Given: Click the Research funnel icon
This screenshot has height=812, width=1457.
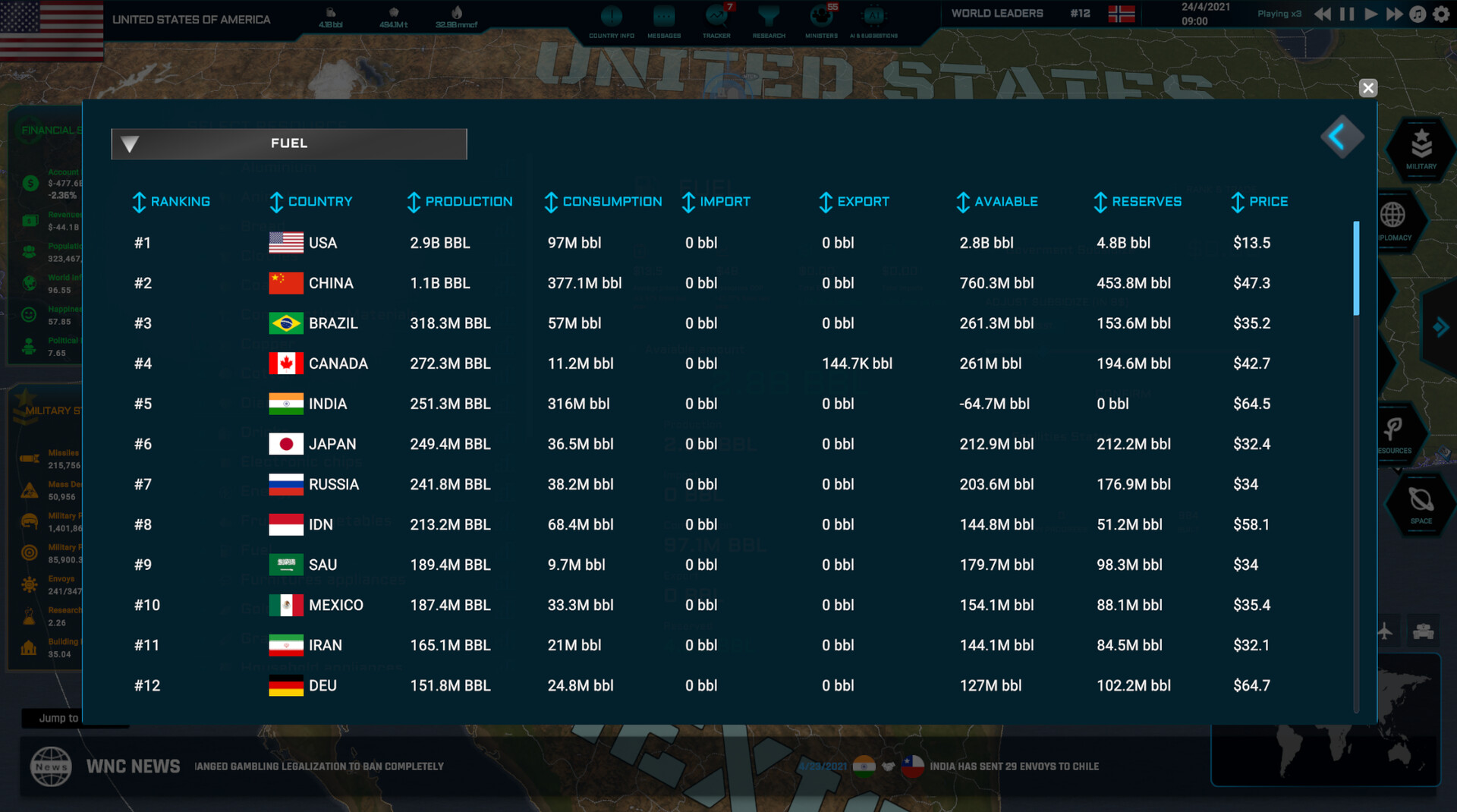Looking at the screenshot, I should 769,17.
